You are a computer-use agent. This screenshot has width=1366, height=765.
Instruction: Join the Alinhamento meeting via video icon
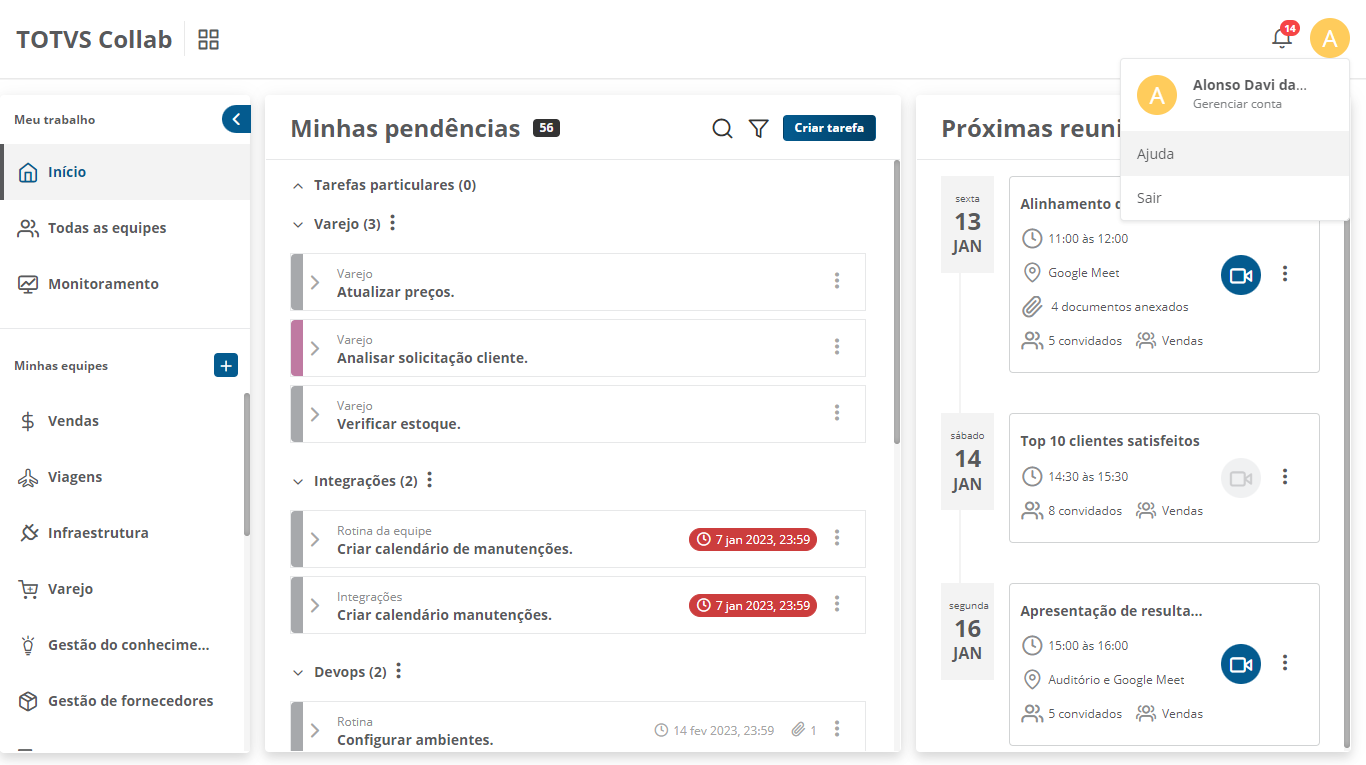tap(1240, 275)
